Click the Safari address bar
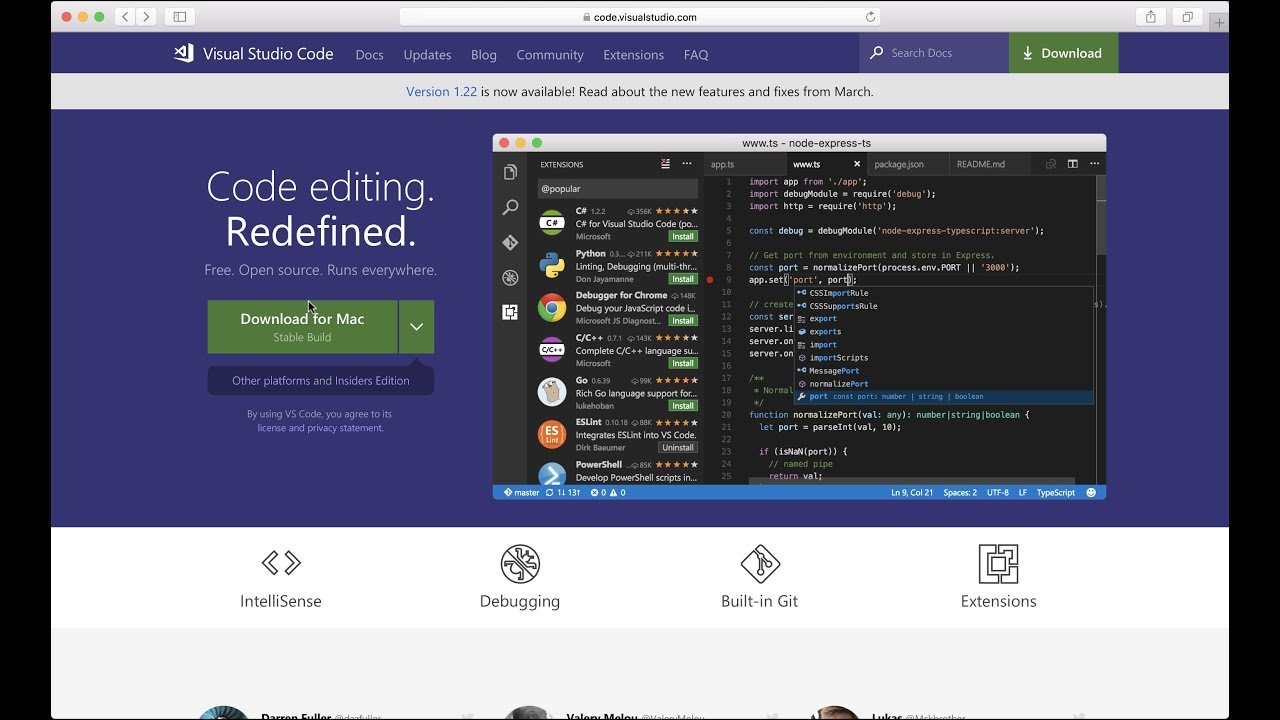The width and height of the screenshot is (1280, 720). point(640,17)
